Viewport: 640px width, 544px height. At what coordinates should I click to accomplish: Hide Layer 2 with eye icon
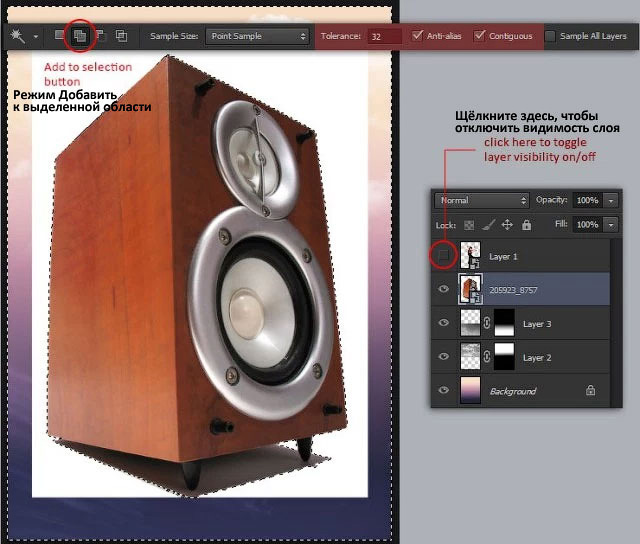444,357
